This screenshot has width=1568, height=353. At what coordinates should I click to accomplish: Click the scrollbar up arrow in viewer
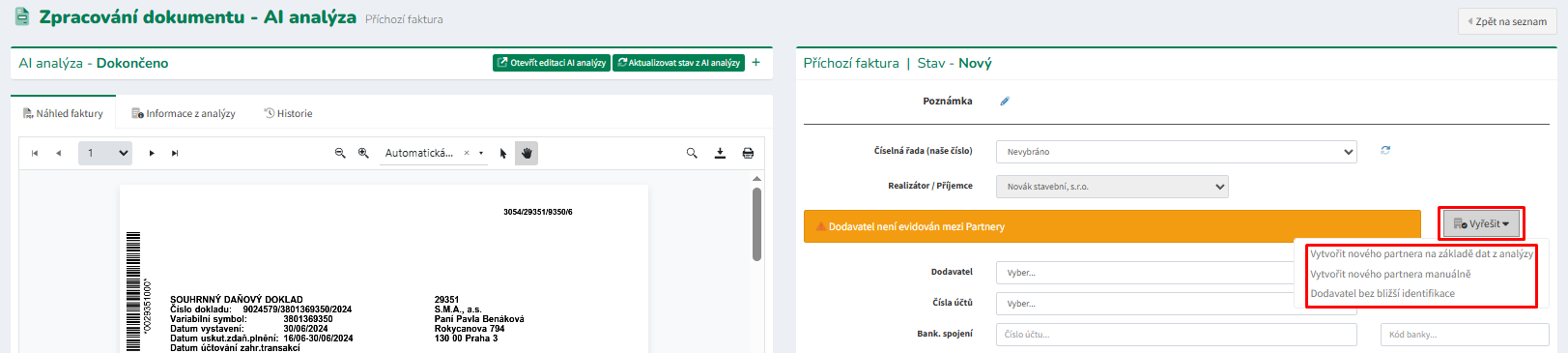(756, 178)
